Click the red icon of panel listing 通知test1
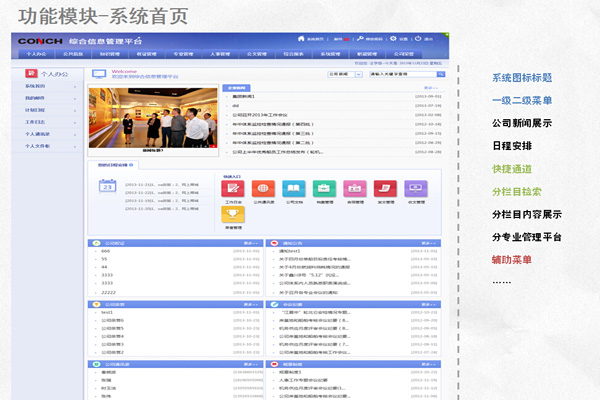The width and height of the screenshot is (600, 400). tap(274, 243)
